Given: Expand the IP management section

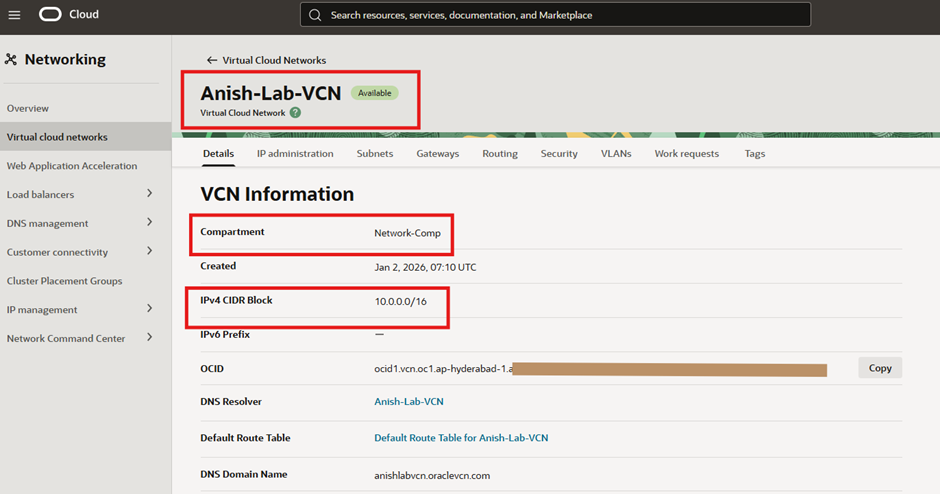Looking at the screenshot, I should tap(149, 309).
